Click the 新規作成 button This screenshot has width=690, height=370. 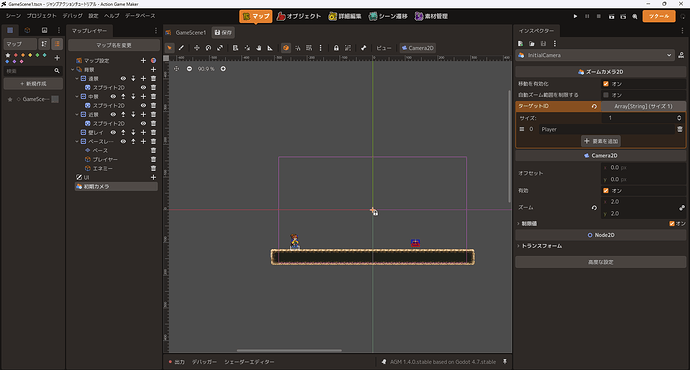[33, 84]
